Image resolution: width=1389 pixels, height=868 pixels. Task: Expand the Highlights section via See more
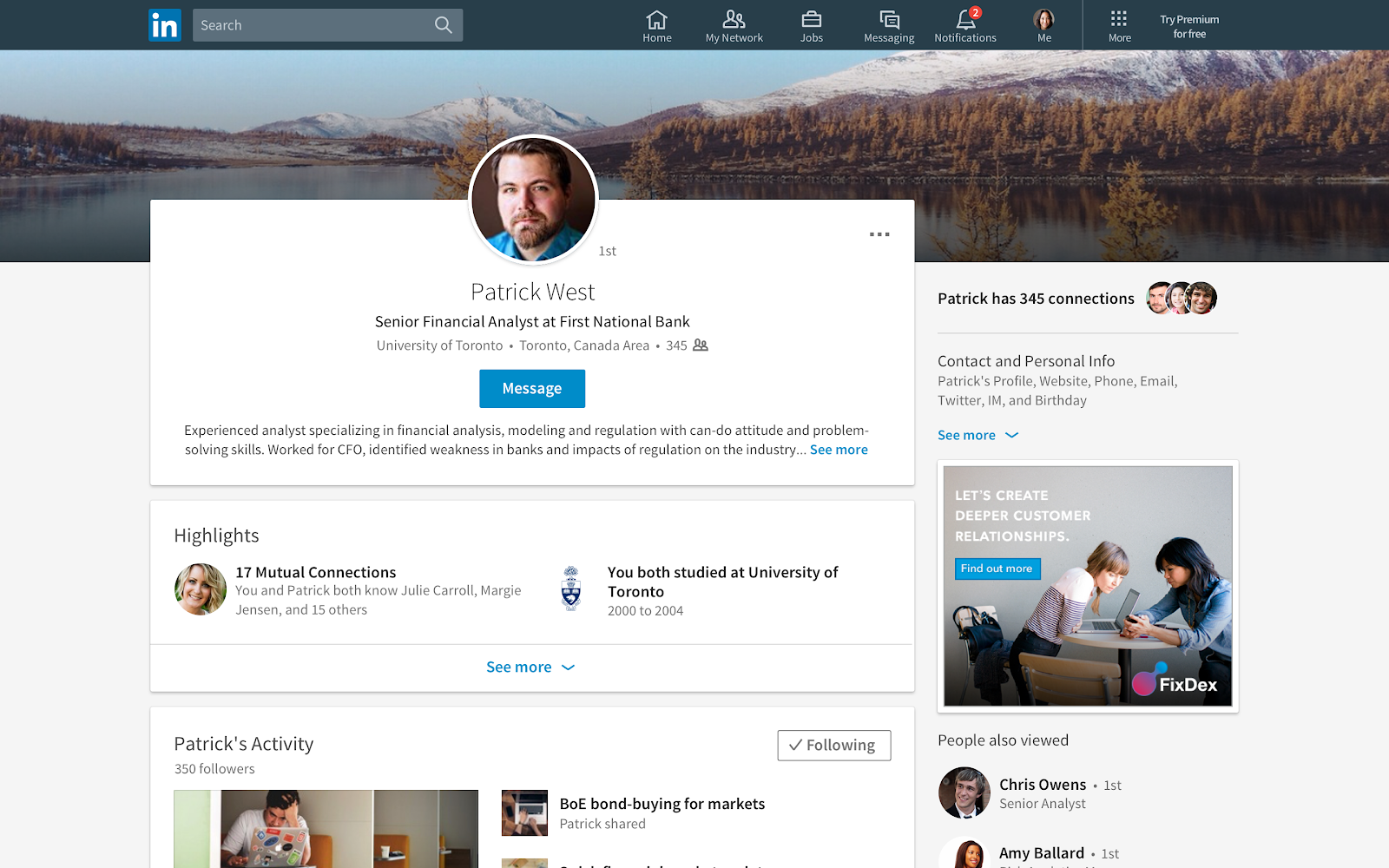(531, 667)
